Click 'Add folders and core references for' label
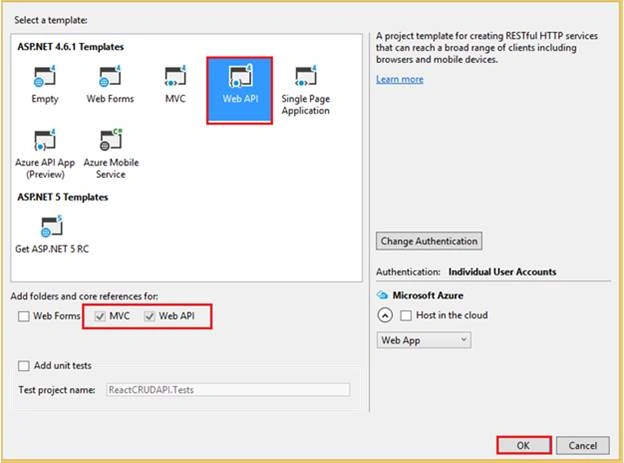 pyautogui.click(x=84, y=296)
